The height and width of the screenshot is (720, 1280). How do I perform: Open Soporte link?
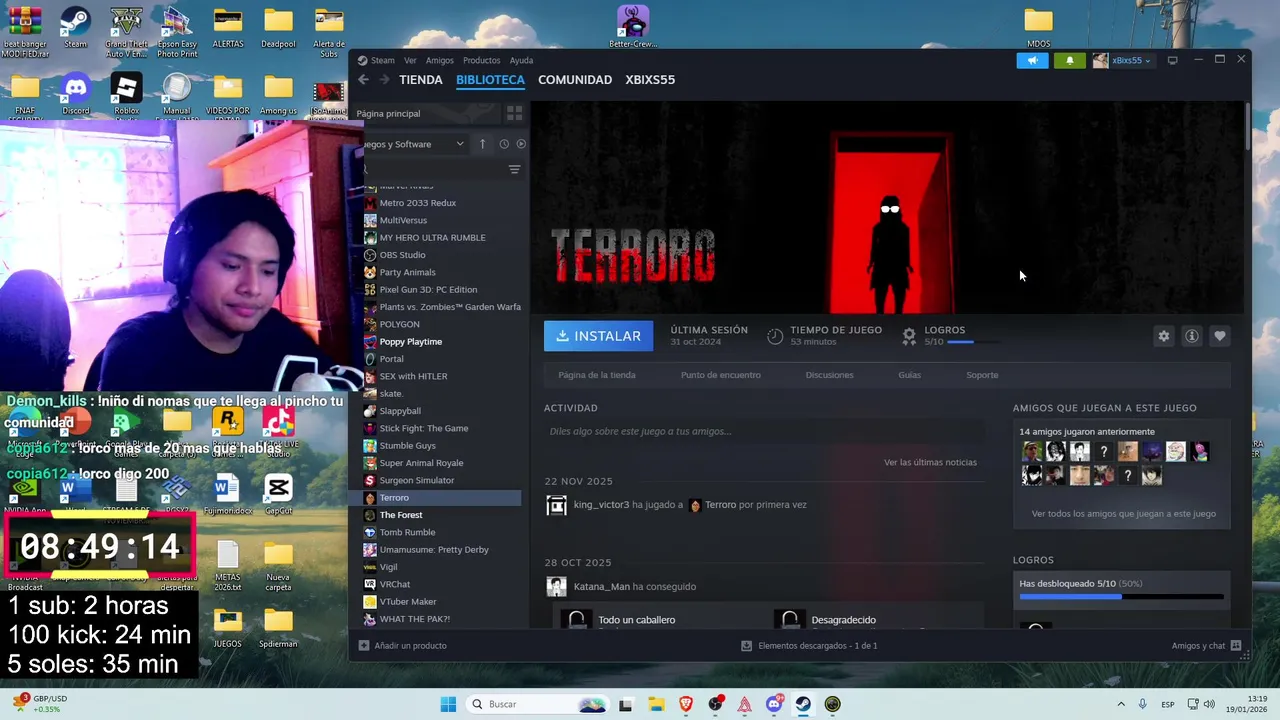click(x=982, y=375)
